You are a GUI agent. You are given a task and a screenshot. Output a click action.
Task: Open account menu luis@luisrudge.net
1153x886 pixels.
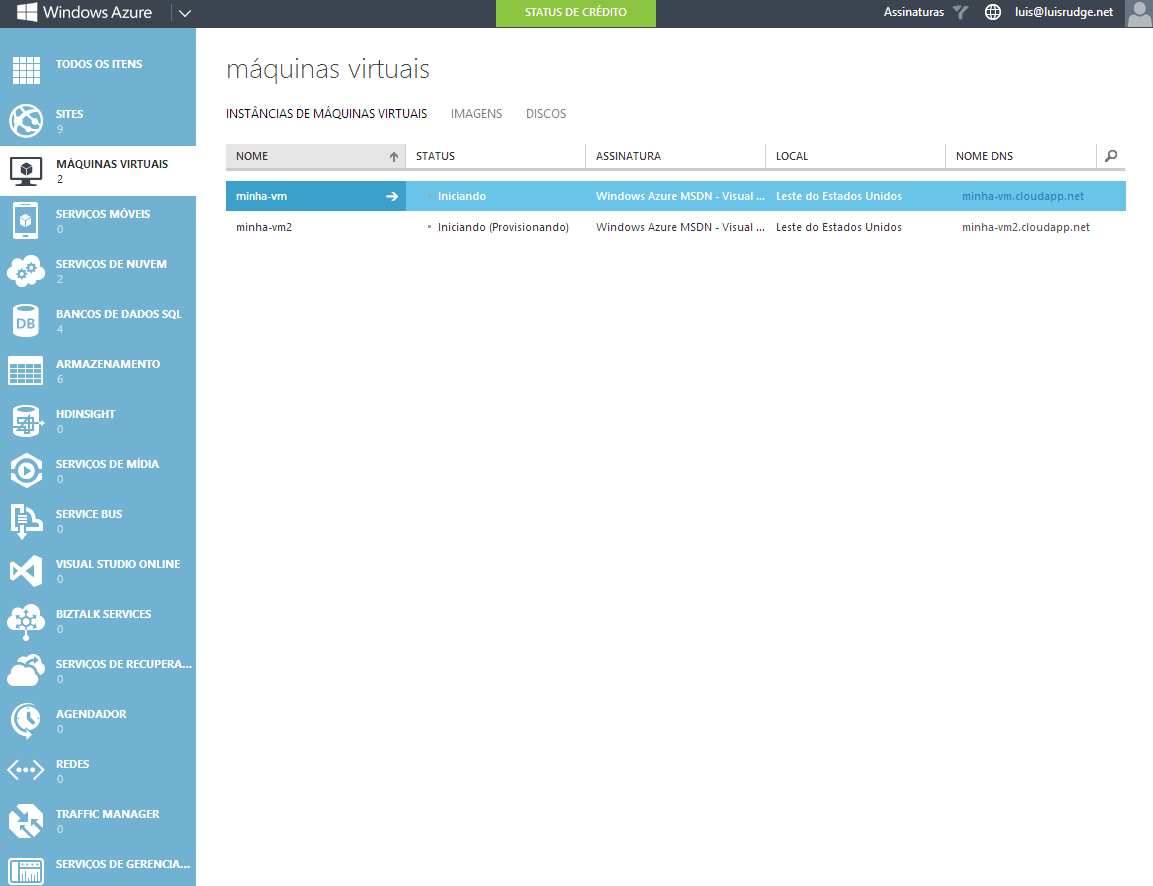pos(1063,12)
